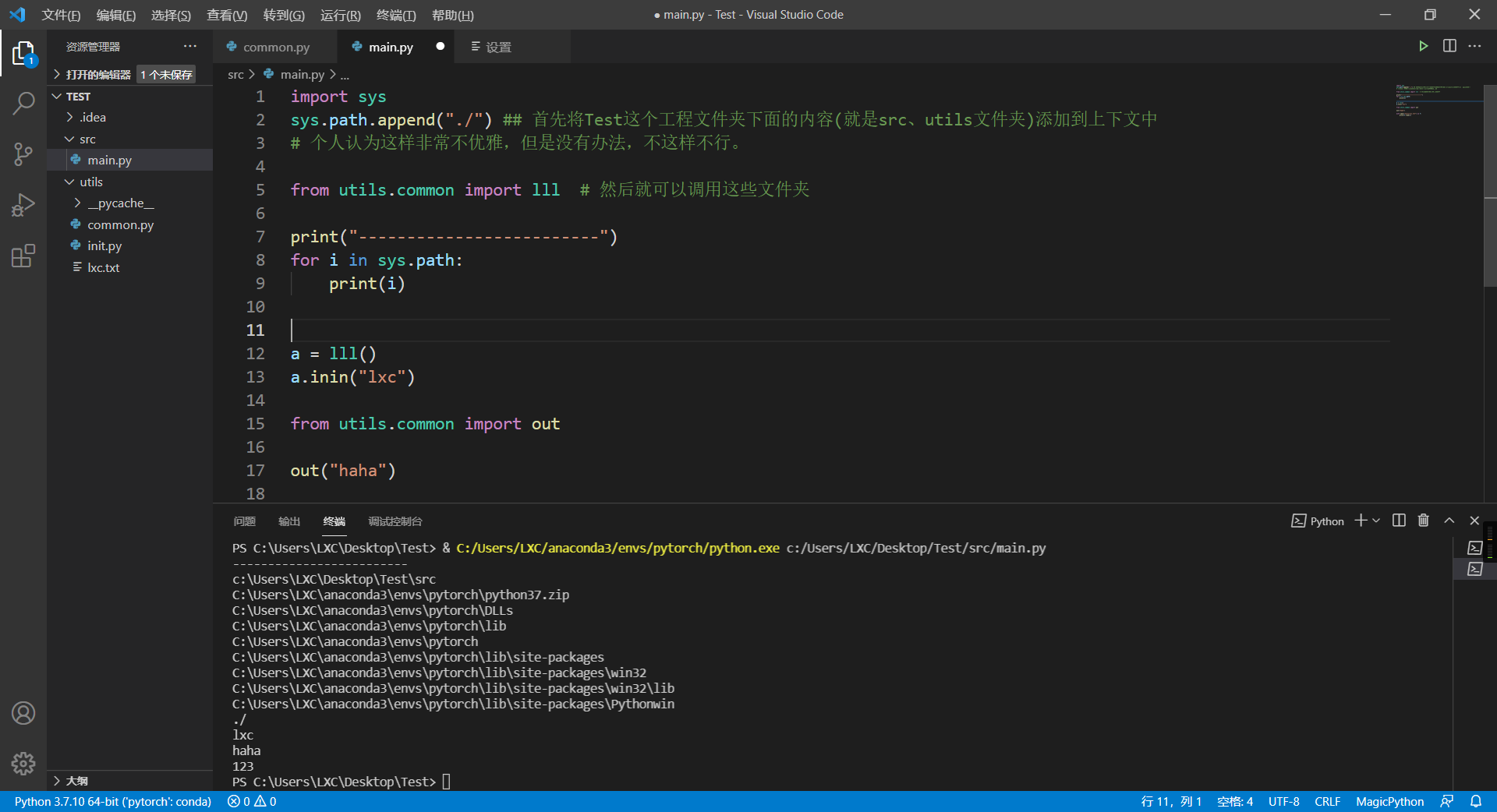Open the Manage gear icon

[23, 764]
